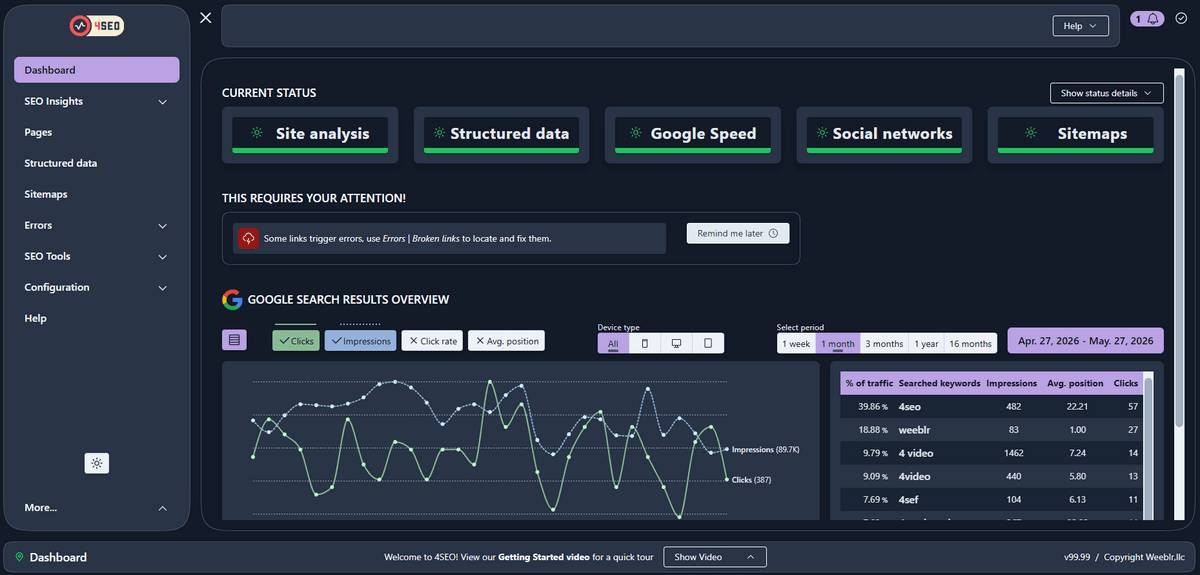The width and height of the screenshot is (1200, 575).
Task: Click the Impressions (89.7K) chart label
Action: [765, 450]
